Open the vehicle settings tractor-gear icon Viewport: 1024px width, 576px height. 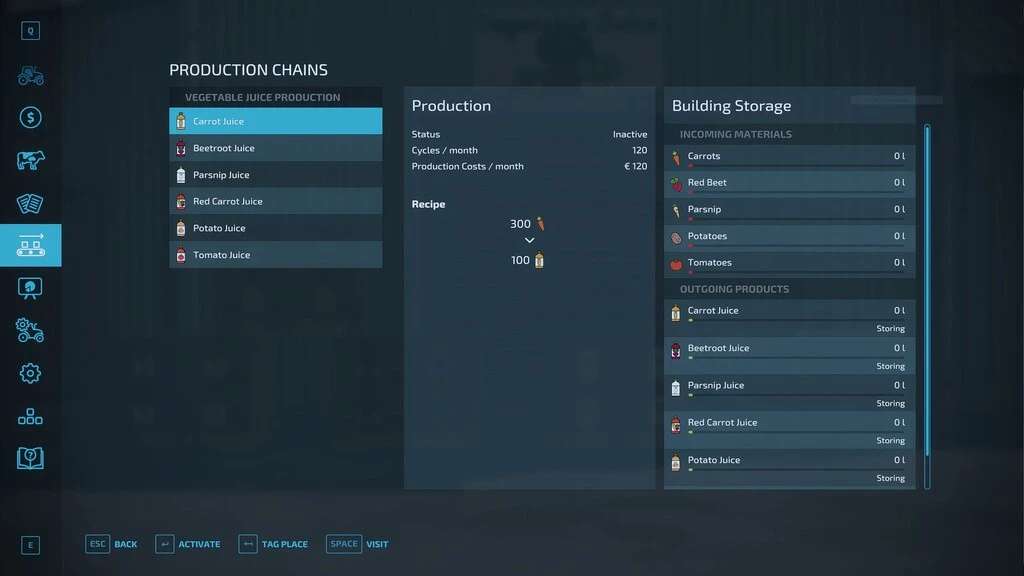(x=30, y=330)
